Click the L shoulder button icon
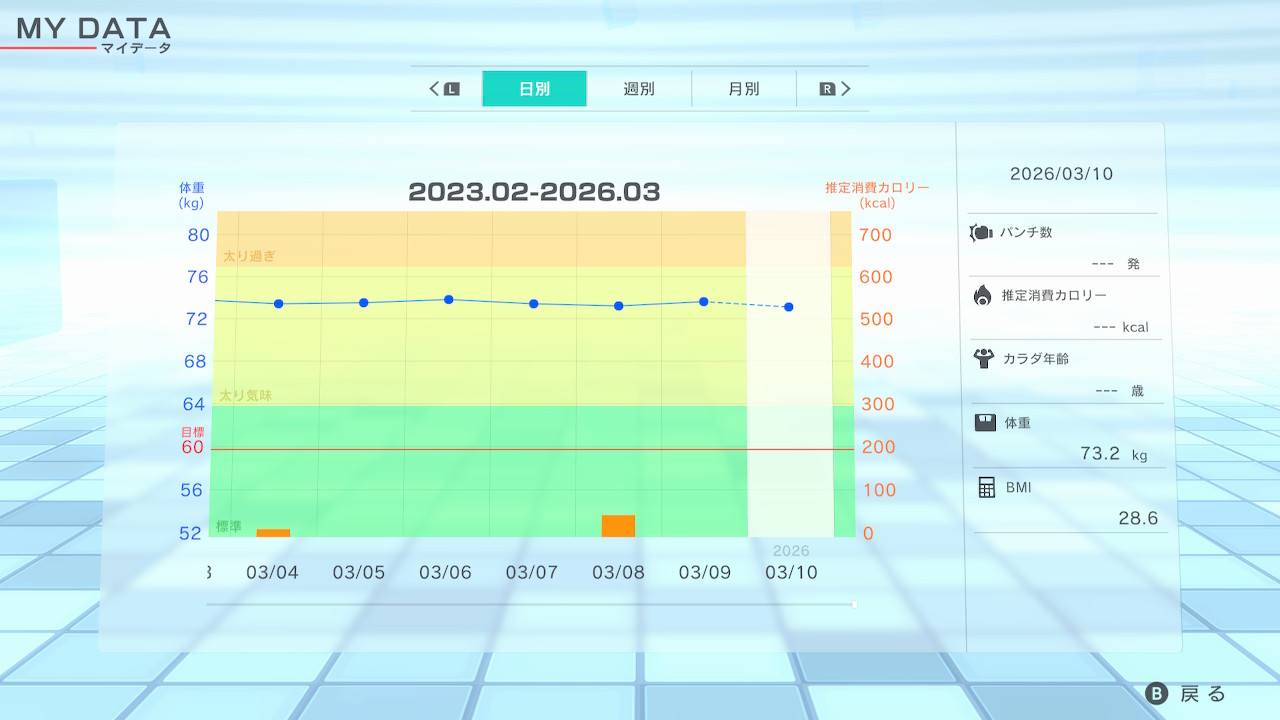 451,89
